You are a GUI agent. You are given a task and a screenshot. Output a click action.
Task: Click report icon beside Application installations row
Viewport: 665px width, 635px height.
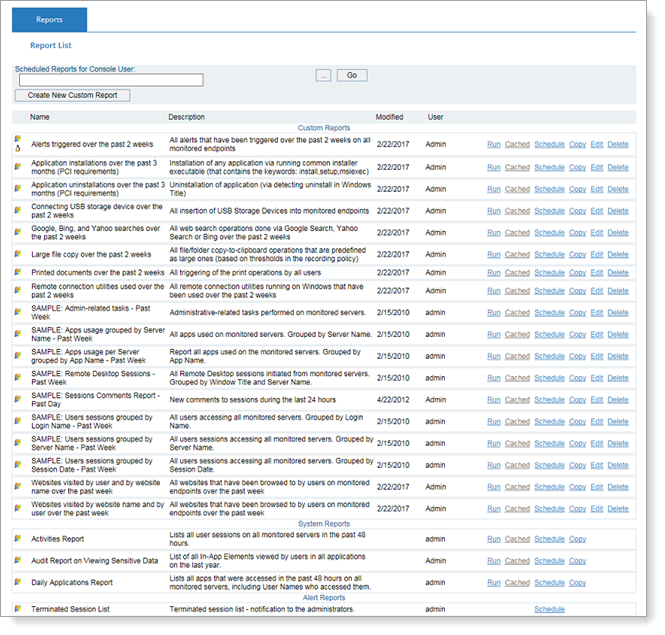pos(18,162)
